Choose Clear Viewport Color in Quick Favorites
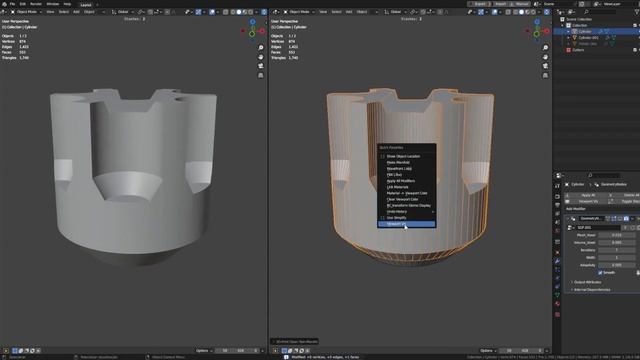This screenshot has height=360, width=640. [x=402, y=199]
